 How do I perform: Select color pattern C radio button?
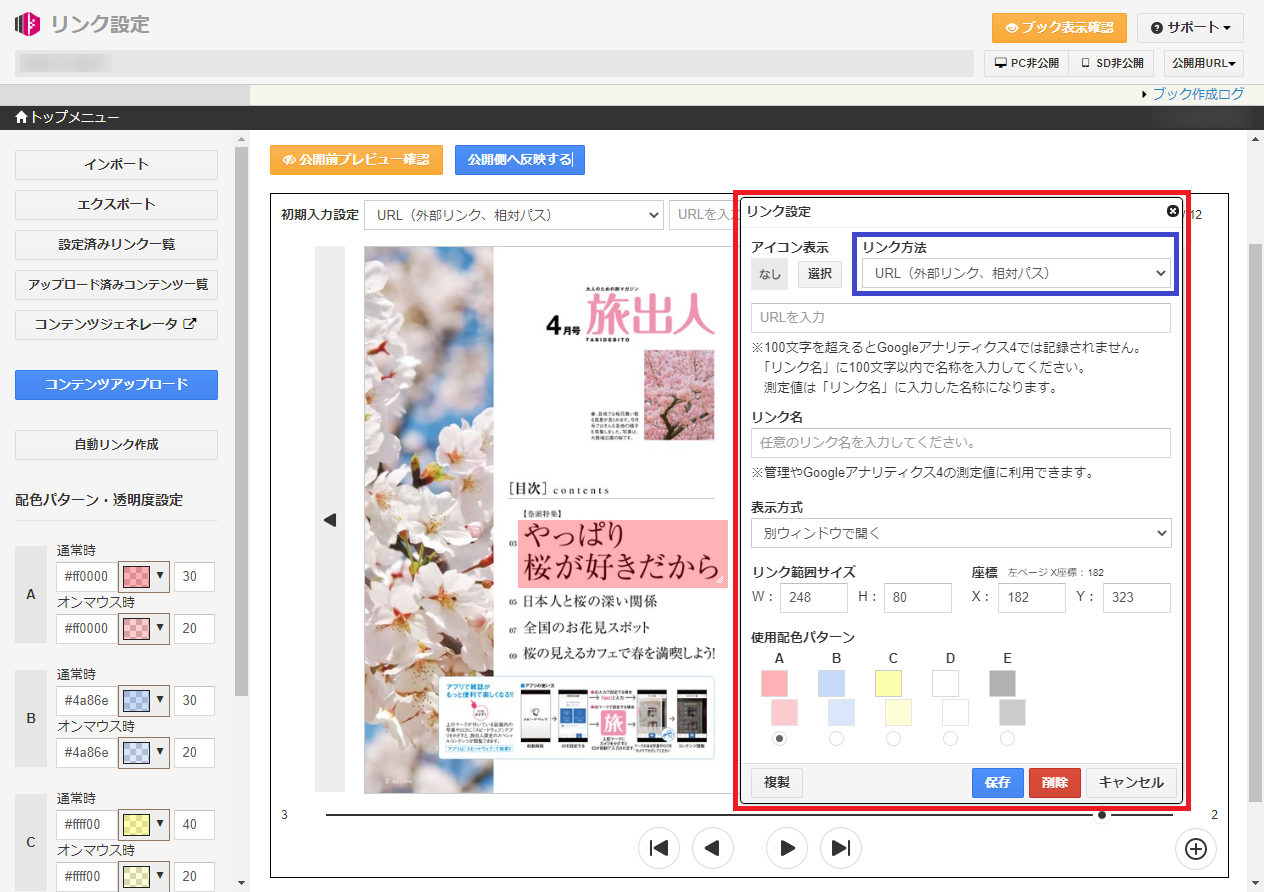click(x=893, y=738)
